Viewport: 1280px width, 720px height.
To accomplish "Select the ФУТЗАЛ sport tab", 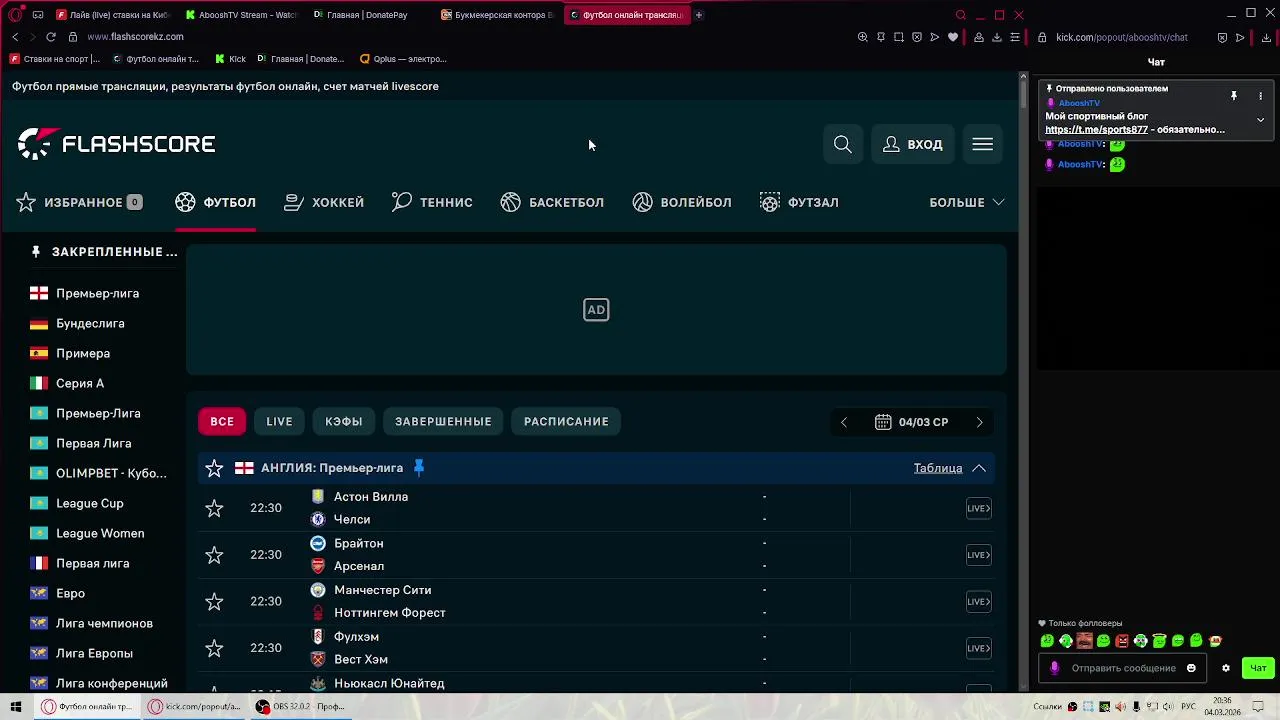I will [799, 202].
